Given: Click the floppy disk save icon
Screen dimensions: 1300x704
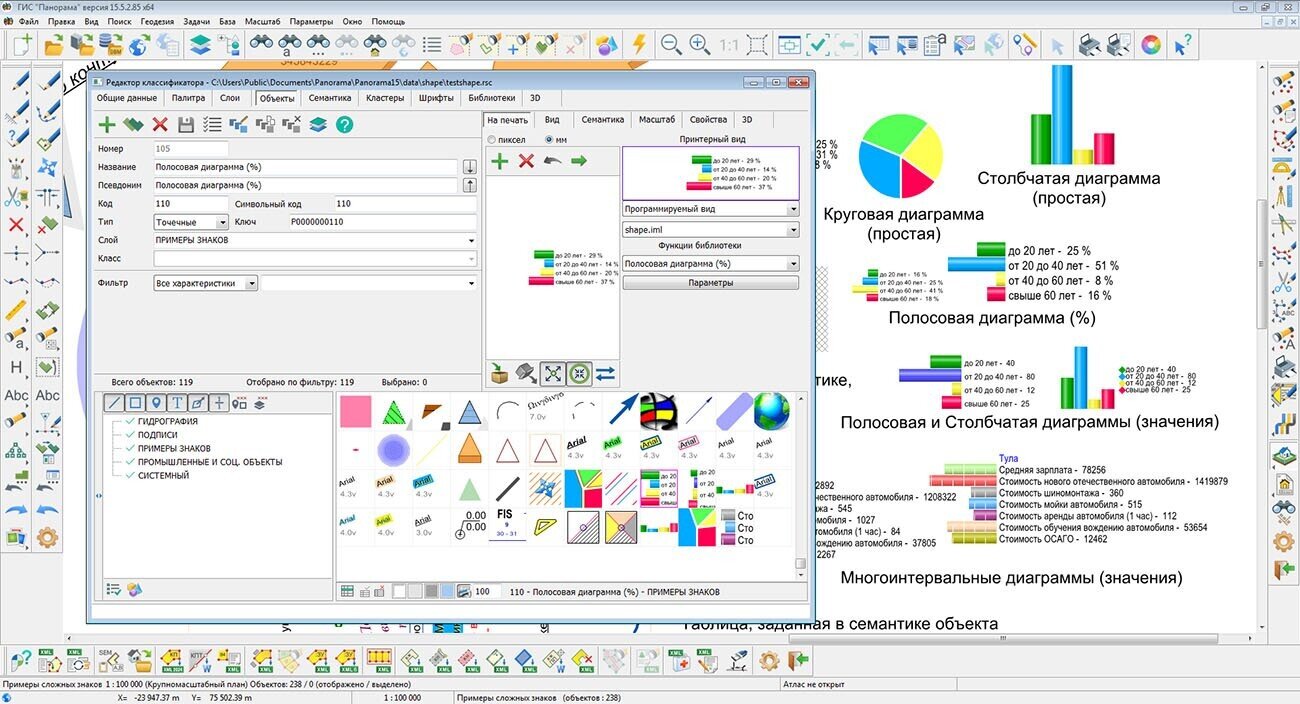Looking at the screenshot, I should click(186, 124).
